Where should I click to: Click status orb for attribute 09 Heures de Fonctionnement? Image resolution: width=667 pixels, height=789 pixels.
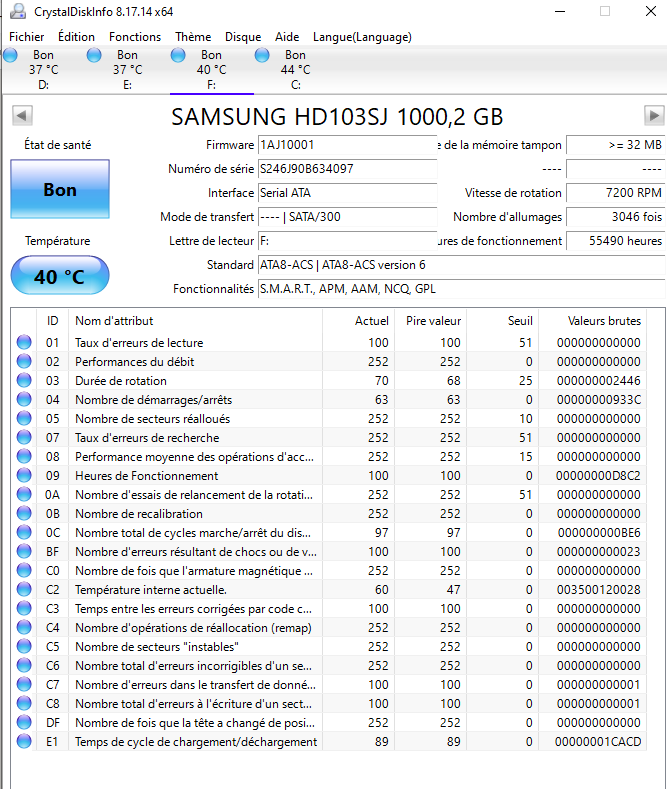click(x=24, y=476)
